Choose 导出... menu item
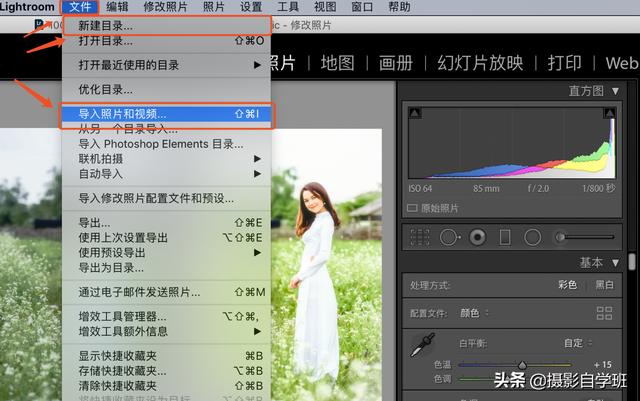 click(x=166, y=223)
